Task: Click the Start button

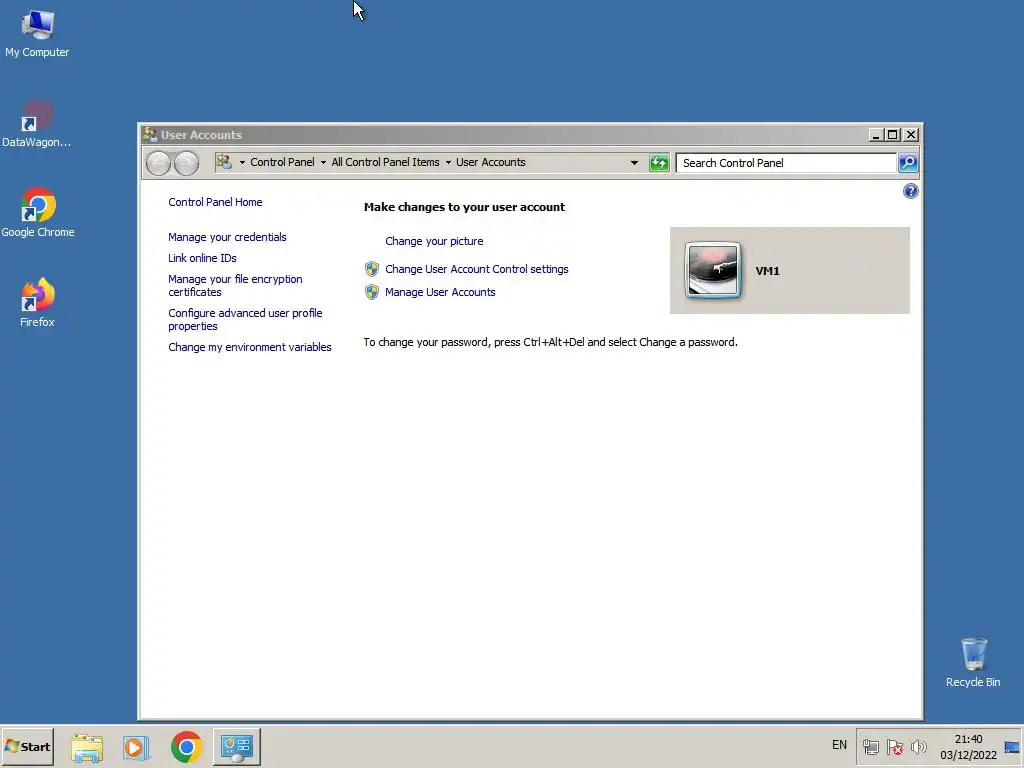Action: coord(27,746)
